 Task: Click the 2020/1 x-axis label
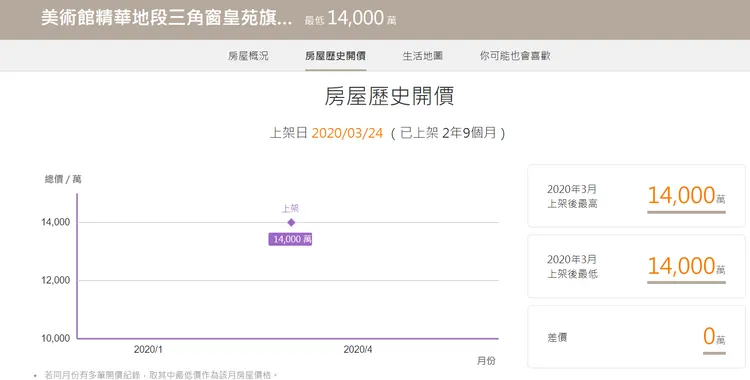pos(148,350)
